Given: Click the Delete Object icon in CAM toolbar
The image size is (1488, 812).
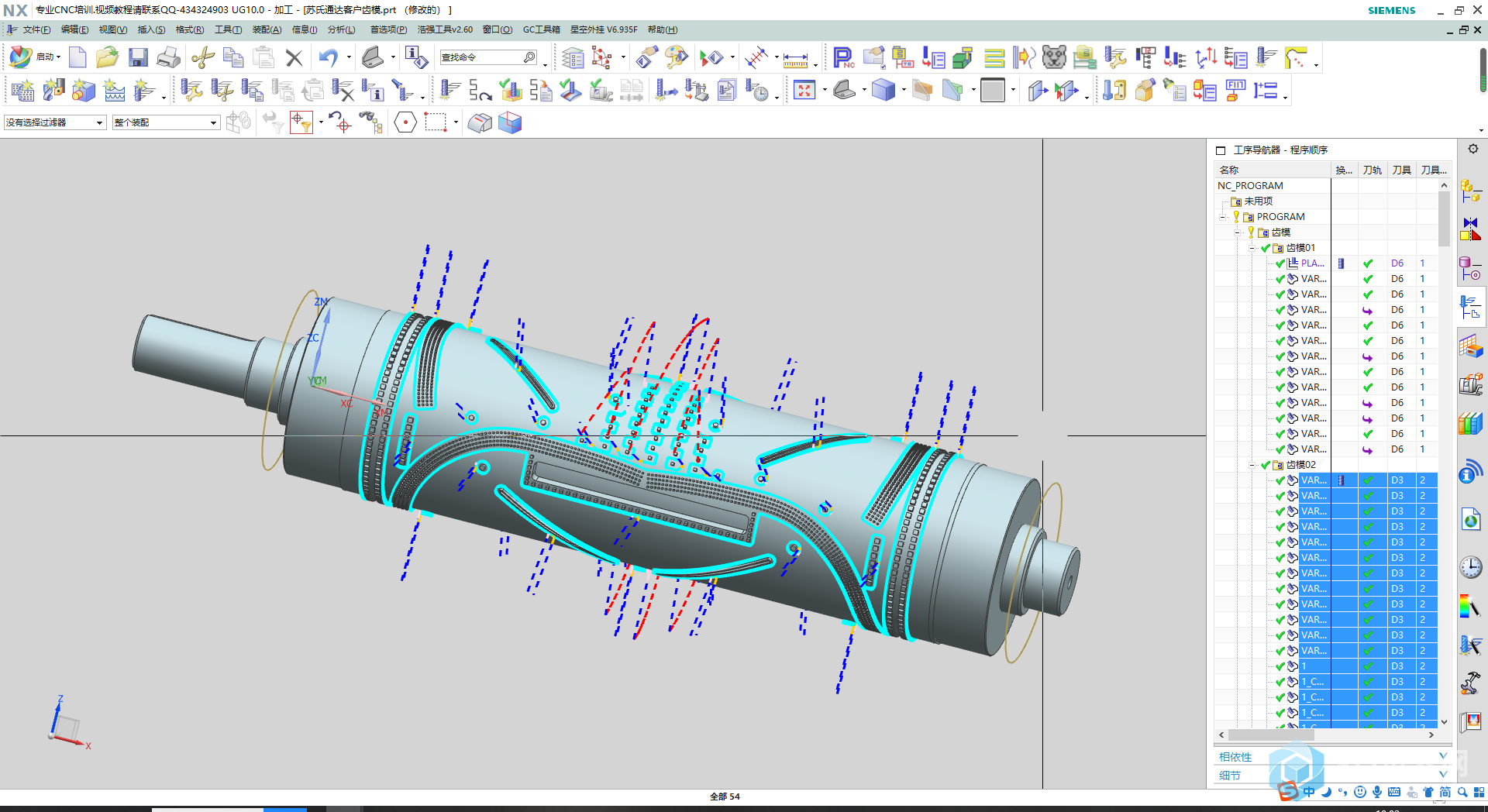Looking at the screenshot, I should (x=343, y=91).
